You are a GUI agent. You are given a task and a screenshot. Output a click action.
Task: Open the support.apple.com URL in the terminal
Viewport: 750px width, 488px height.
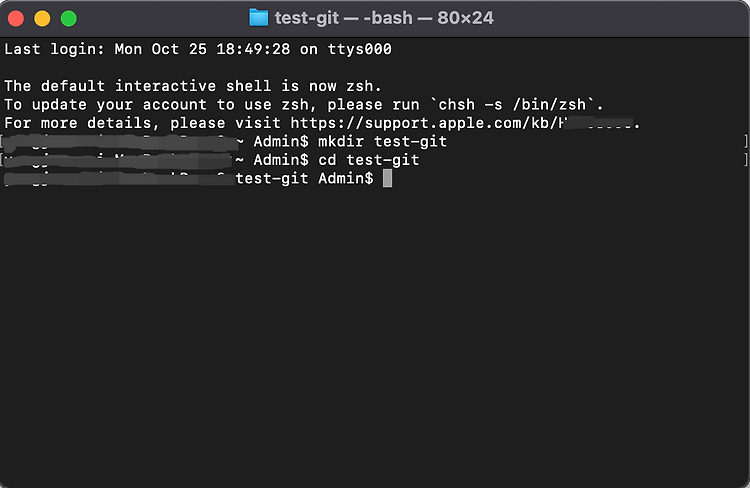click(464, 123)
